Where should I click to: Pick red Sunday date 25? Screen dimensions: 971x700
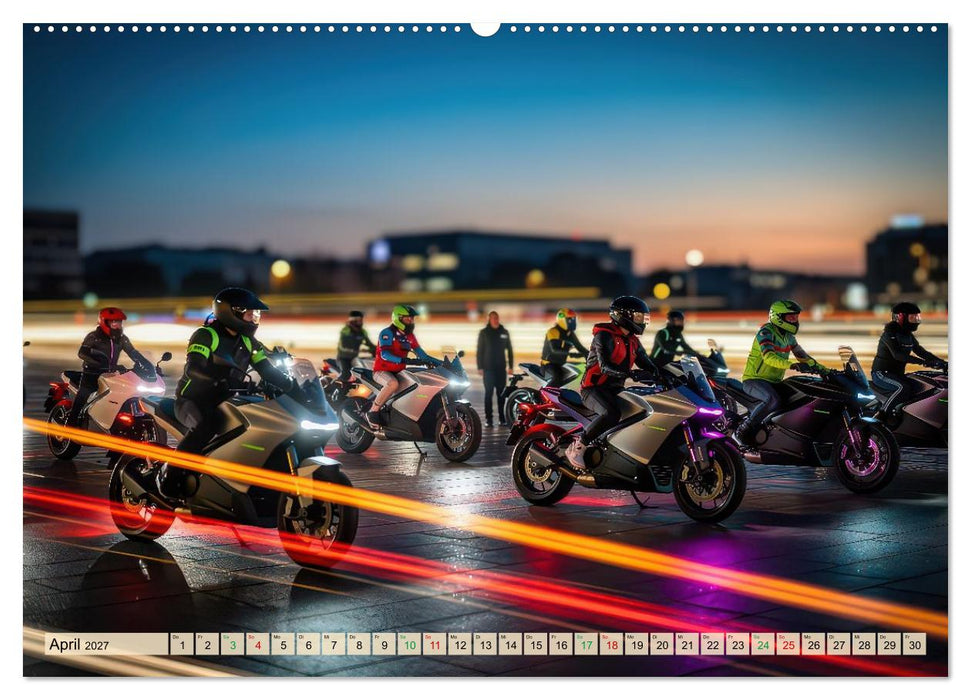(x=789, y=644)
